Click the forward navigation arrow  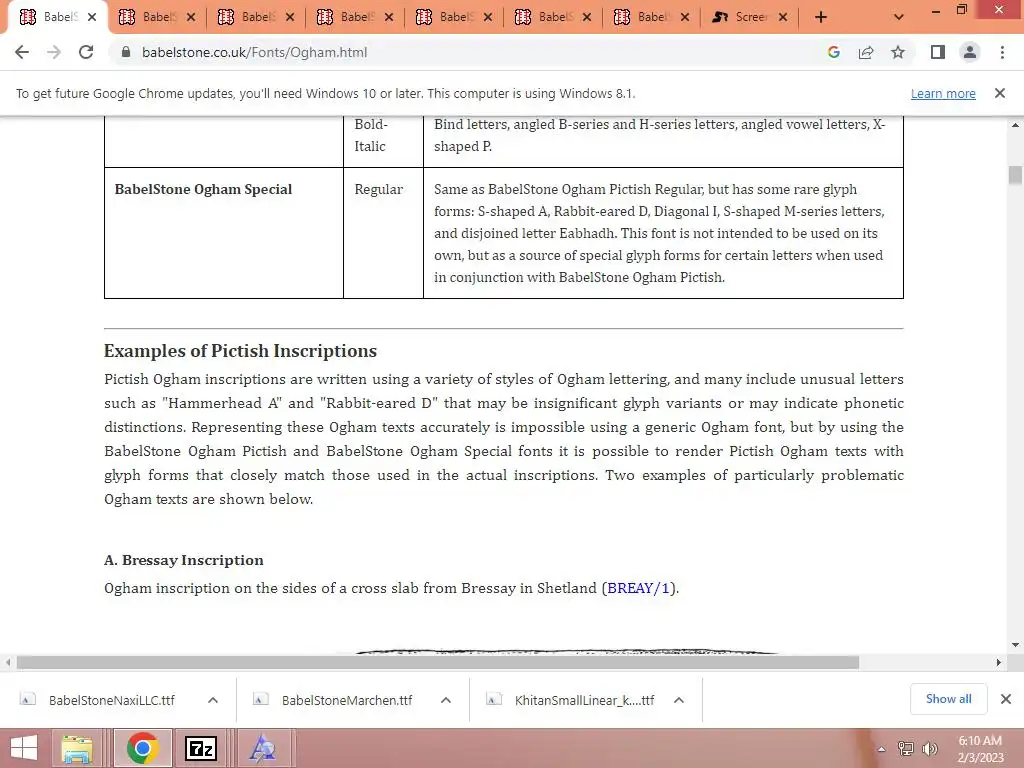click(54, 52)
